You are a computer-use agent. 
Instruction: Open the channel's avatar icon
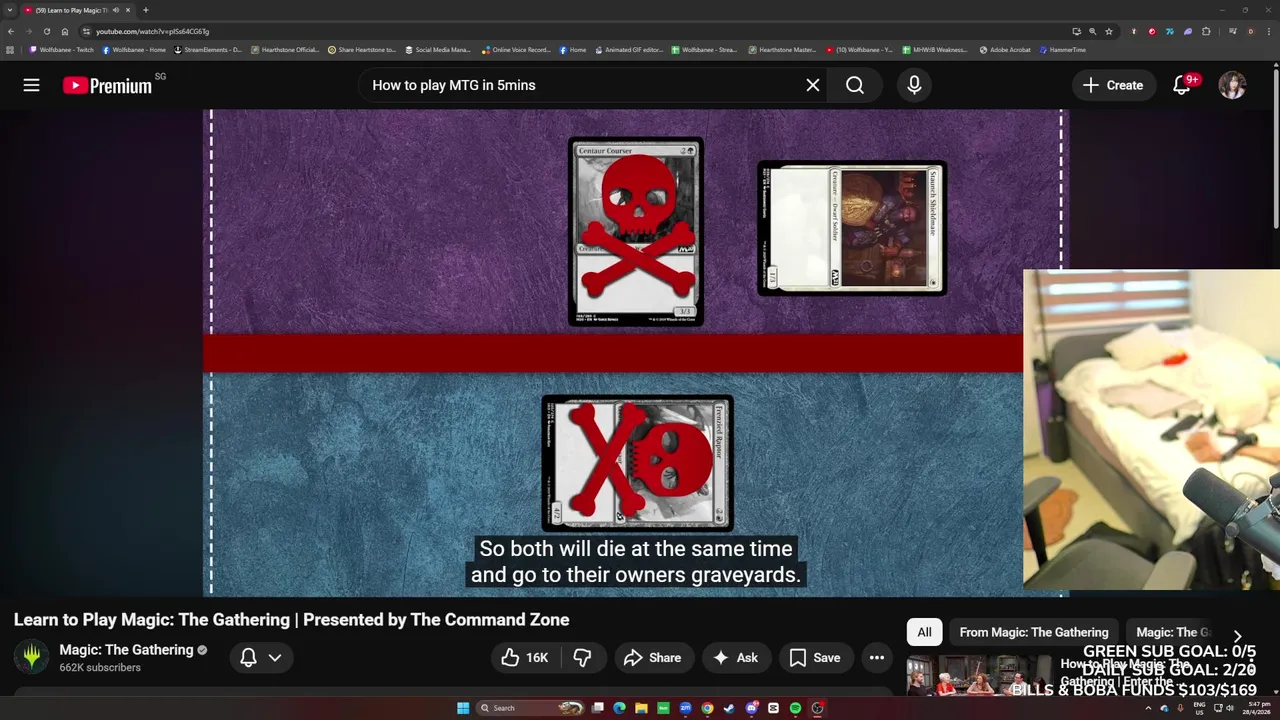tap(32, 657)
